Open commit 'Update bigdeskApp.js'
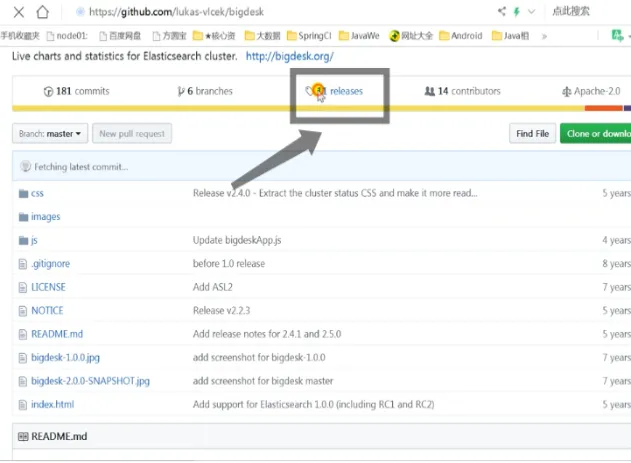This screenshot has width=631, height=463. tap(237, 241)
